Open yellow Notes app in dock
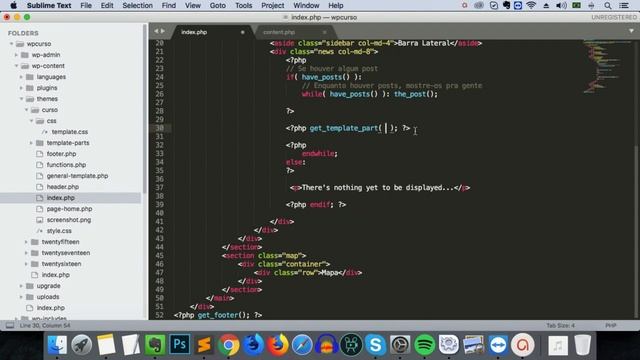The image size is (640, 360). (x=106, y=344)
